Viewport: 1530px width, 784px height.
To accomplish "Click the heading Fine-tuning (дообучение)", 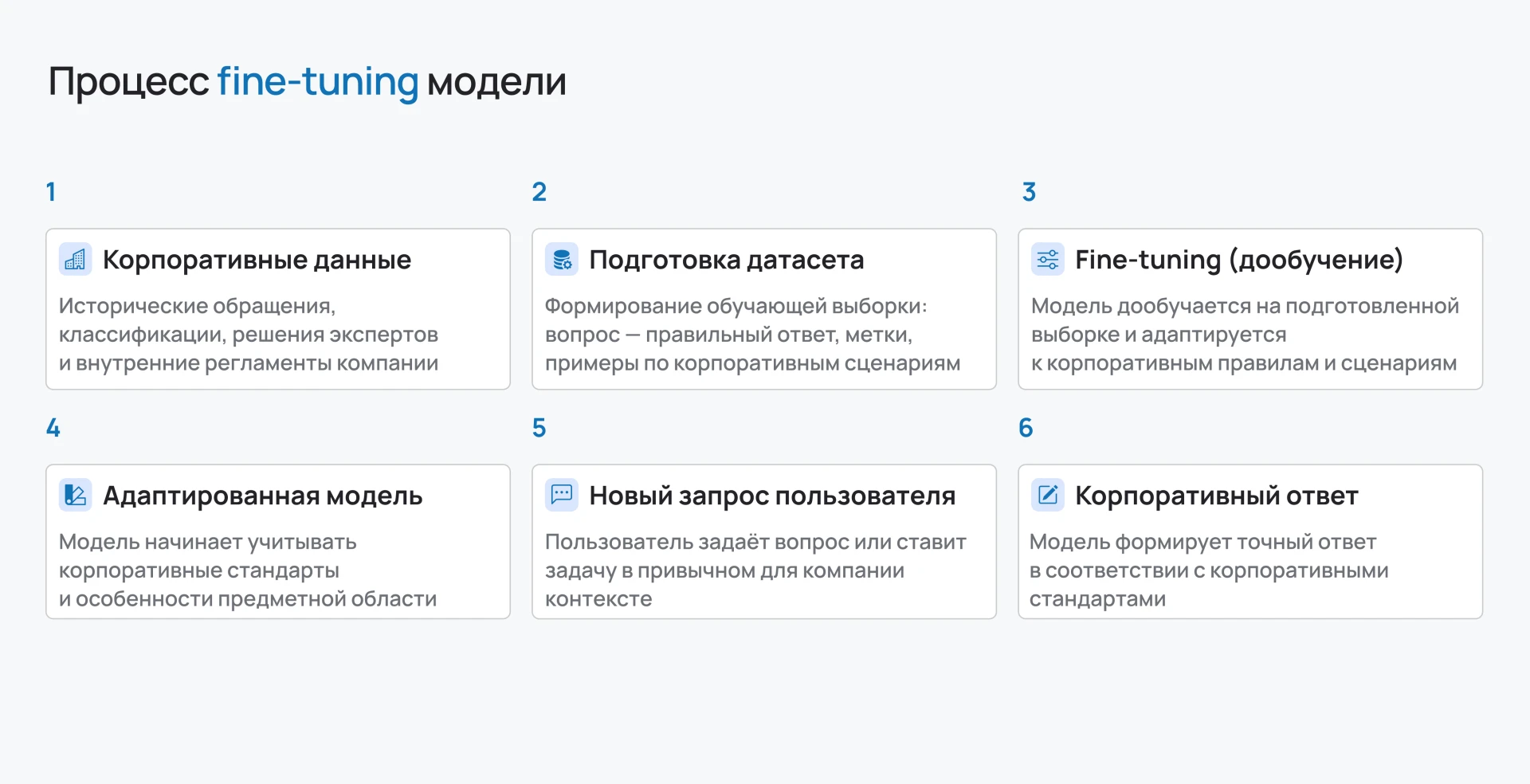I will pyautogui.click(x=1238, y=260).
